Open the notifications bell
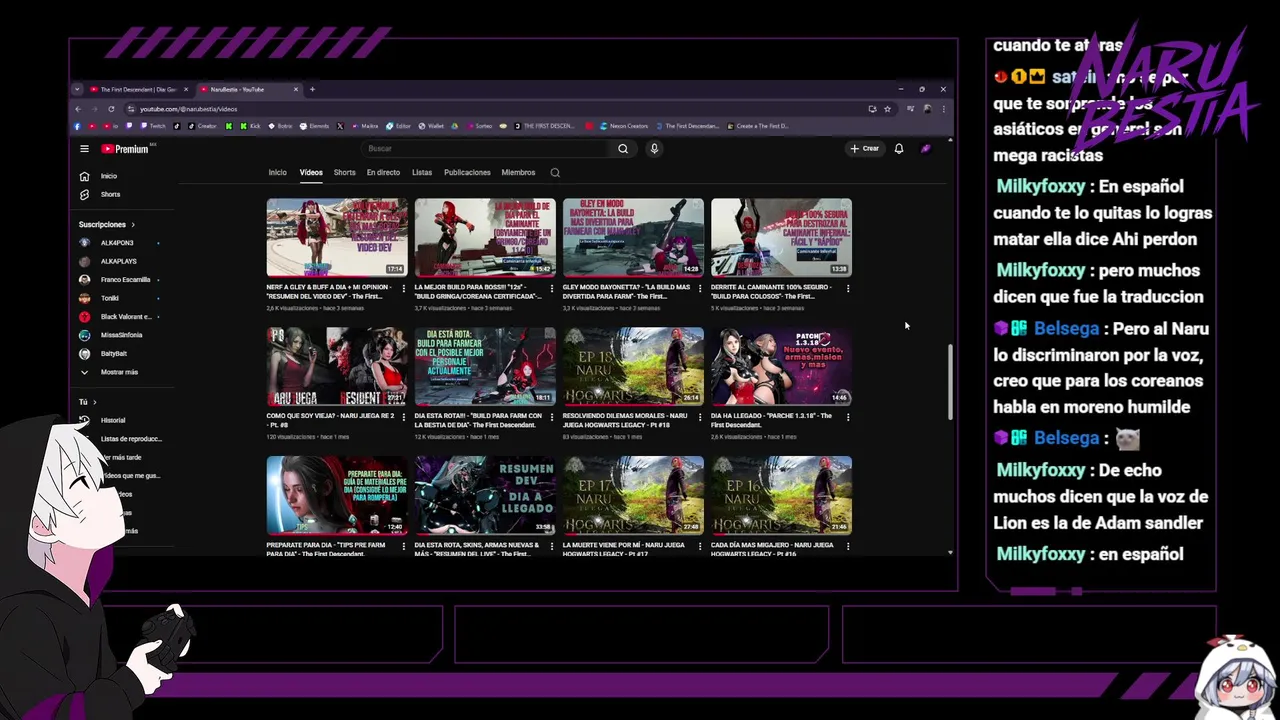This screenshot has height=720, width=1280. point(899,149)
